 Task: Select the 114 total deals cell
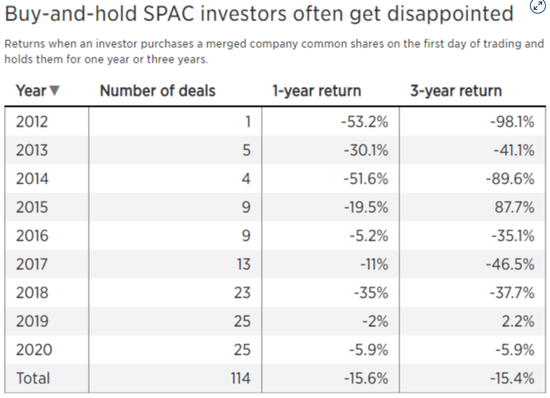241,378
